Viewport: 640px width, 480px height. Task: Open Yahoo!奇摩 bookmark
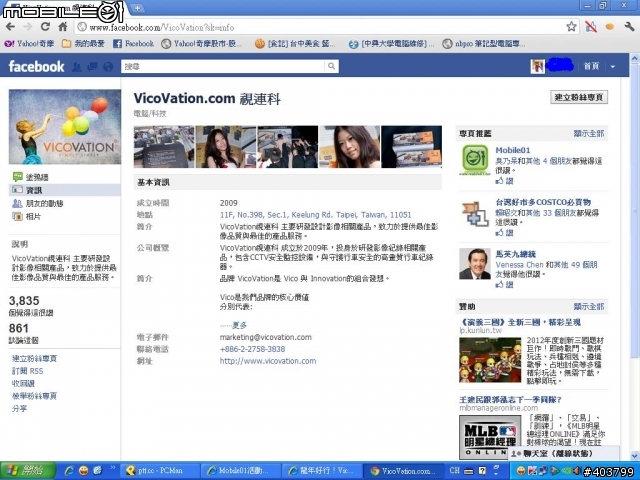coord(29,43)
